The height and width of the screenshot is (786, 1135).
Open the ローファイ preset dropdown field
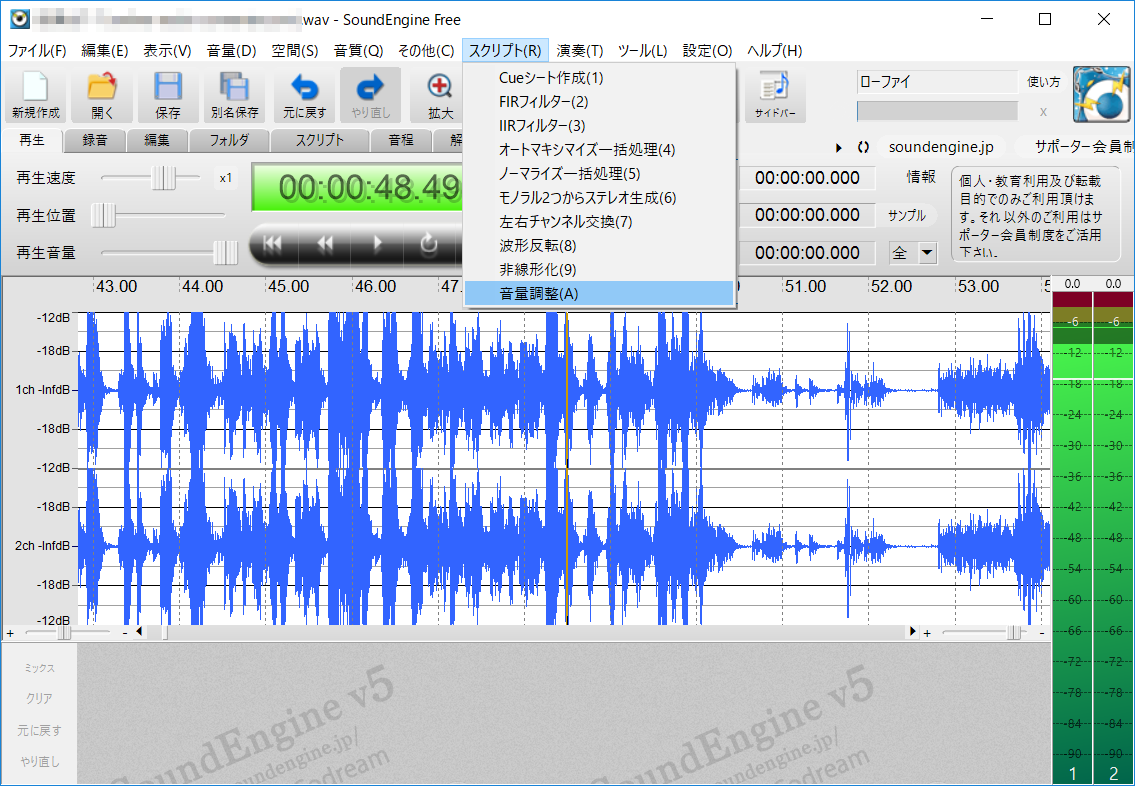(937, 81)
